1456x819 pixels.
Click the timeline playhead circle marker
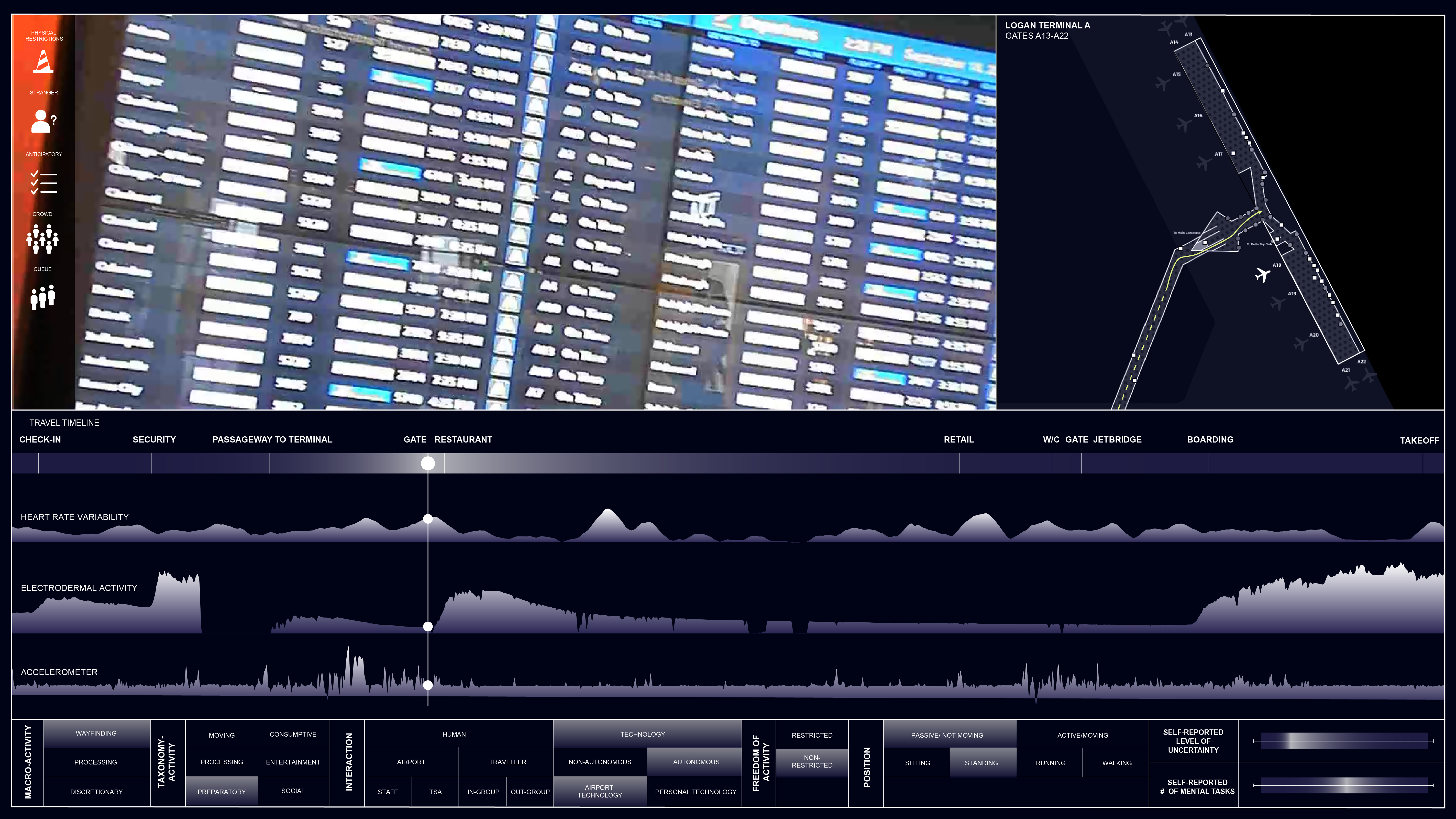pos(428,463)
